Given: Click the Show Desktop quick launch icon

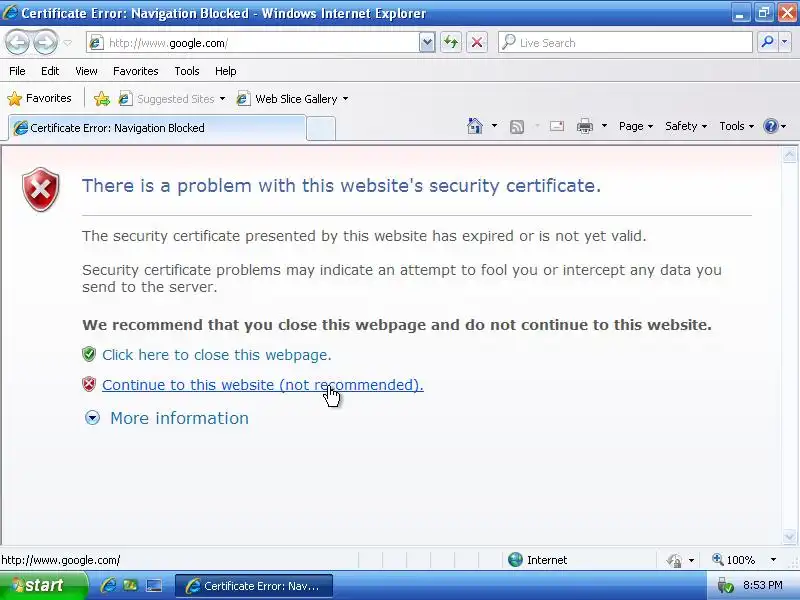Looking at the screenshot, I should [154, 586].
